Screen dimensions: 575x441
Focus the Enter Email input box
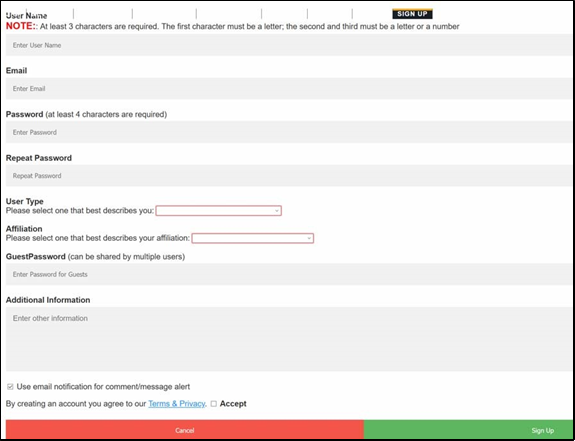tap(288, 88)
